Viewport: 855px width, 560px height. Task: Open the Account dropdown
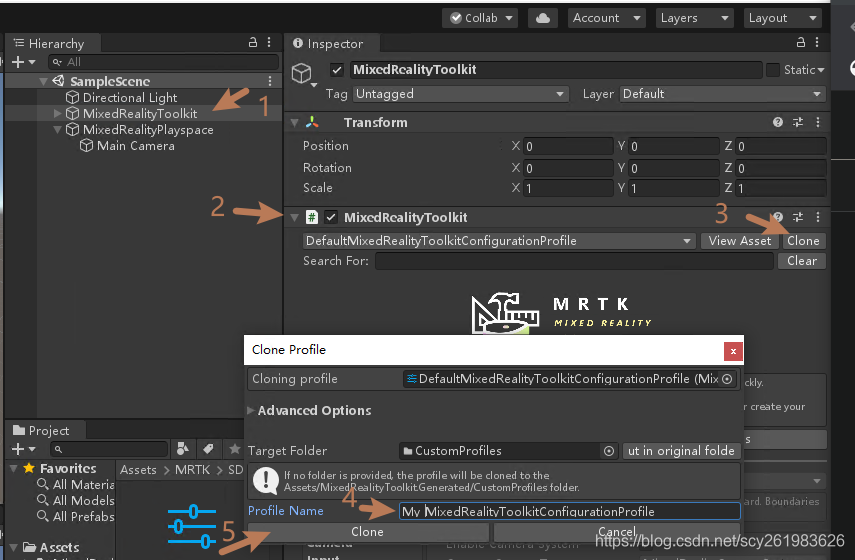(x=606, y=18)
